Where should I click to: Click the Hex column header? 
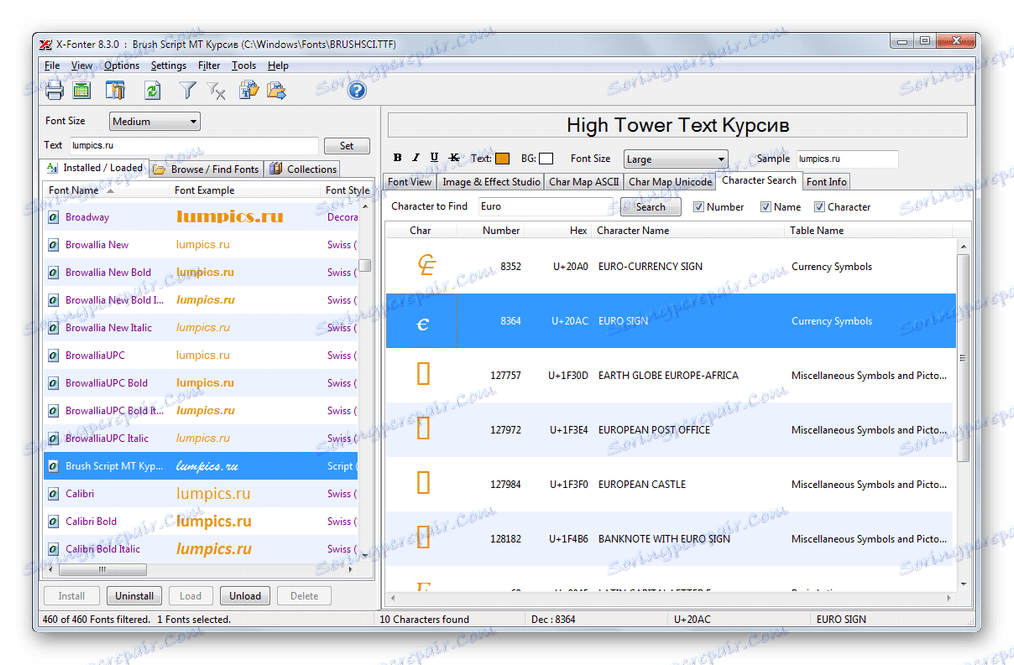click(558, 230)
